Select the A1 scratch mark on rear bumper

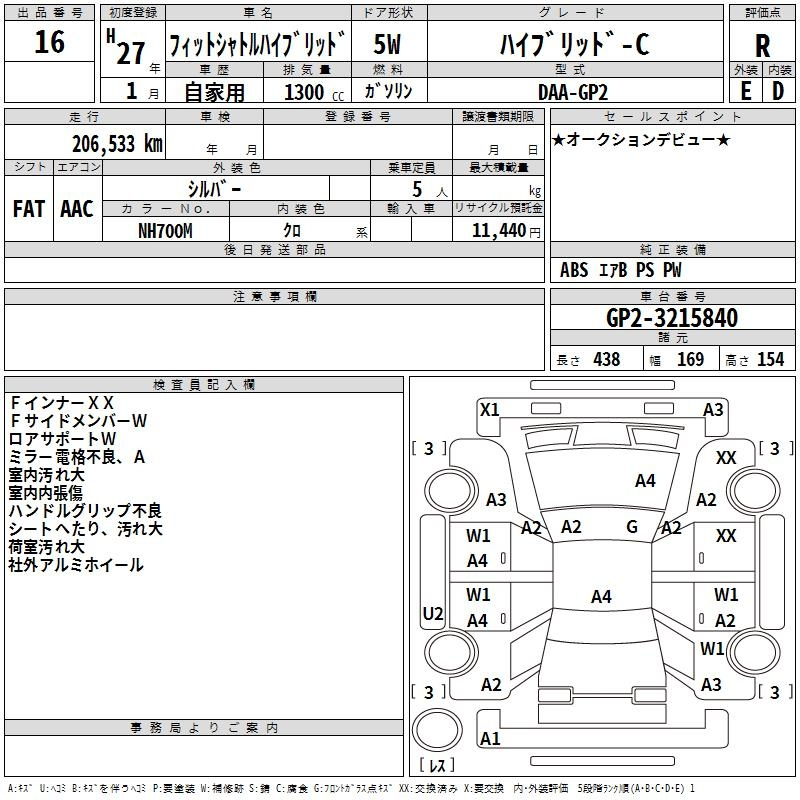[x=490, y=739]
